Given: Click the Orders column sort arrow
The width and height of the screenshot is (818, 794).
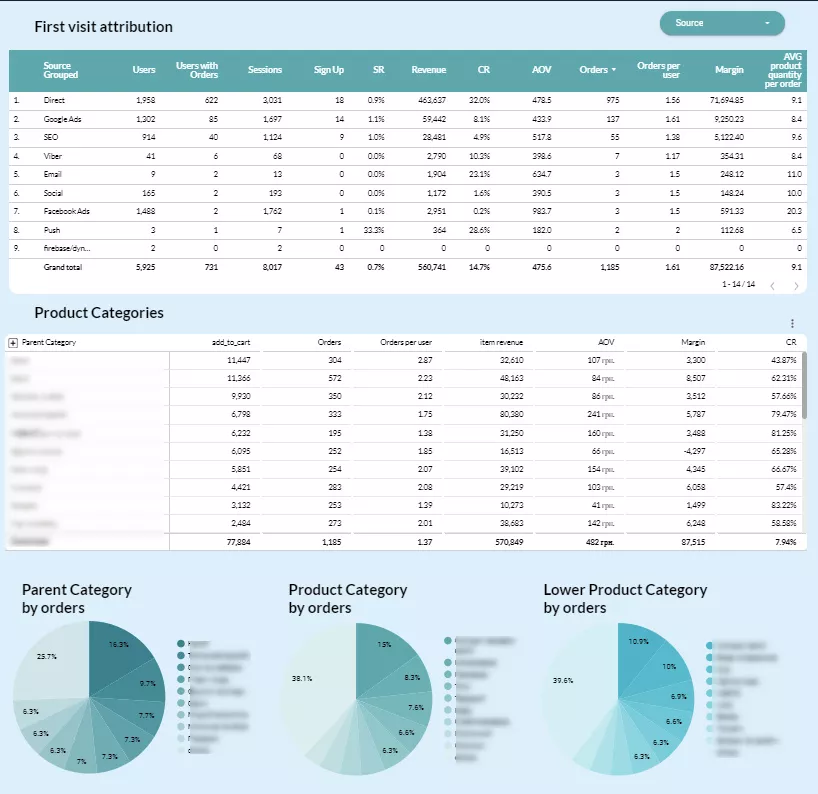Looking at the screenshot, I should tap(614, 70).
